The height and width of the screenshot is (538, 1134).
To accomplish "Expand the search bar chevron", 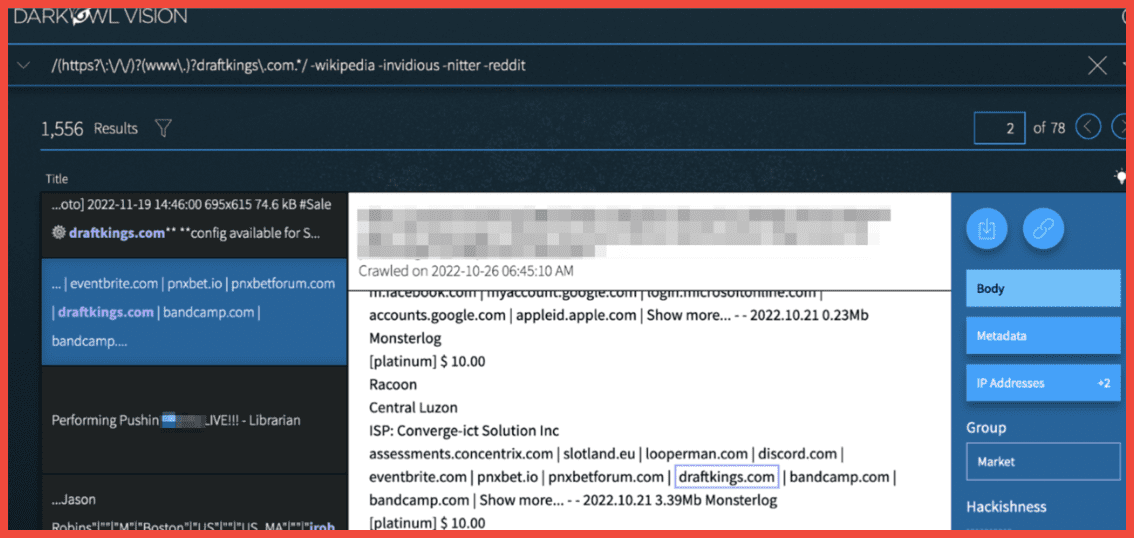I will coord(23,66).
